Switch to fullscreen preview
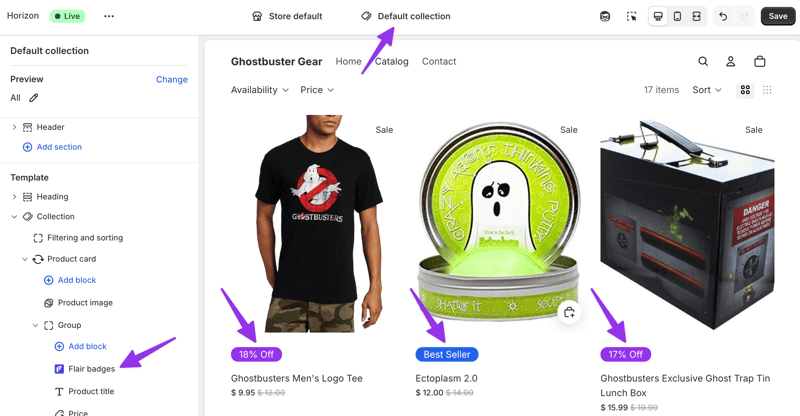The width and height of the screenshot is (800, 416). (x=696, y=16)
